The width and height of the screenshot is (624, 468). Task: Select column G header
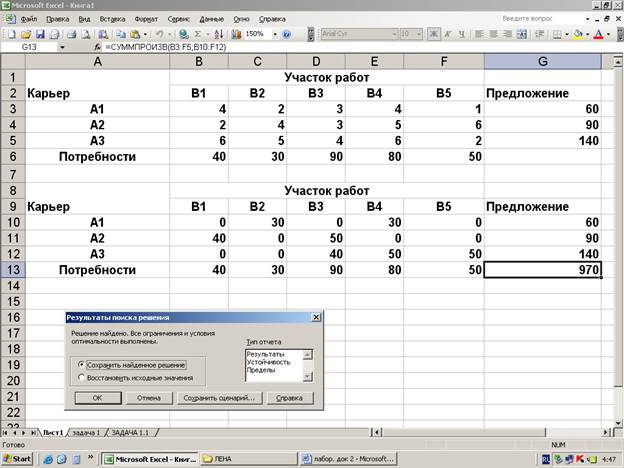(543, 61)
